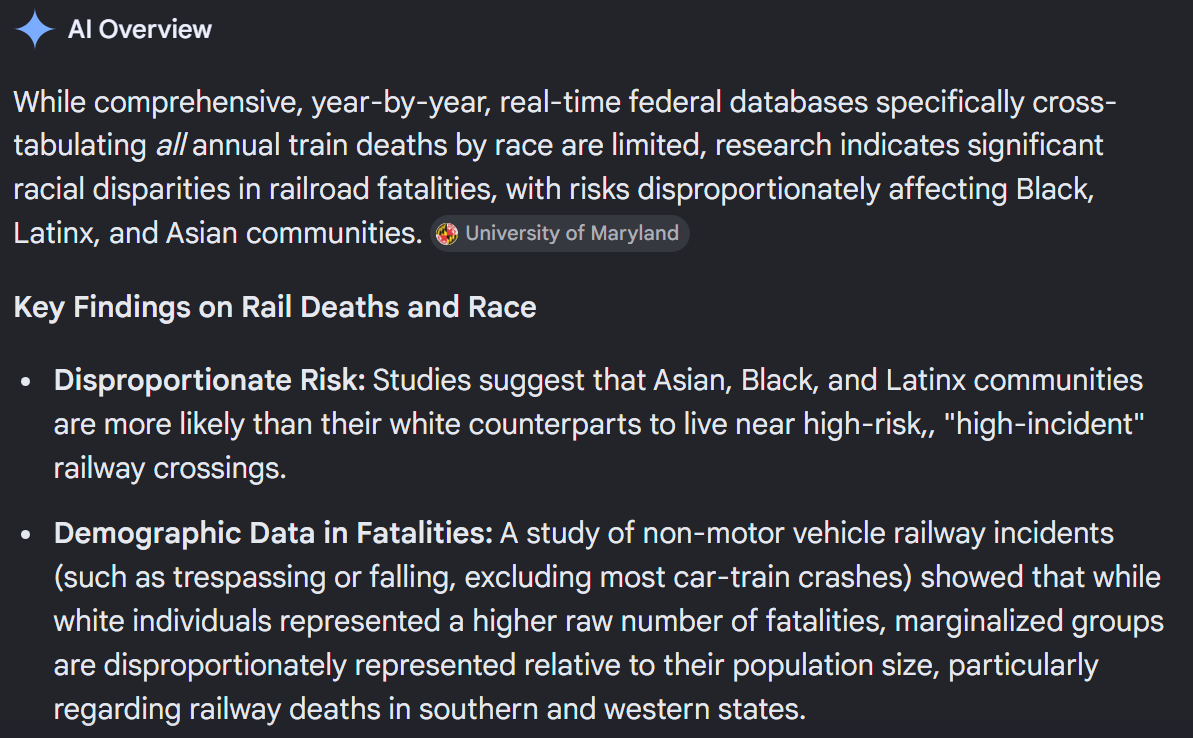The height and width of the screenshot is (738, 1193).
Task: Click the bold "Demographic Data in Fatalities:" label
Action: click(273, 533)
